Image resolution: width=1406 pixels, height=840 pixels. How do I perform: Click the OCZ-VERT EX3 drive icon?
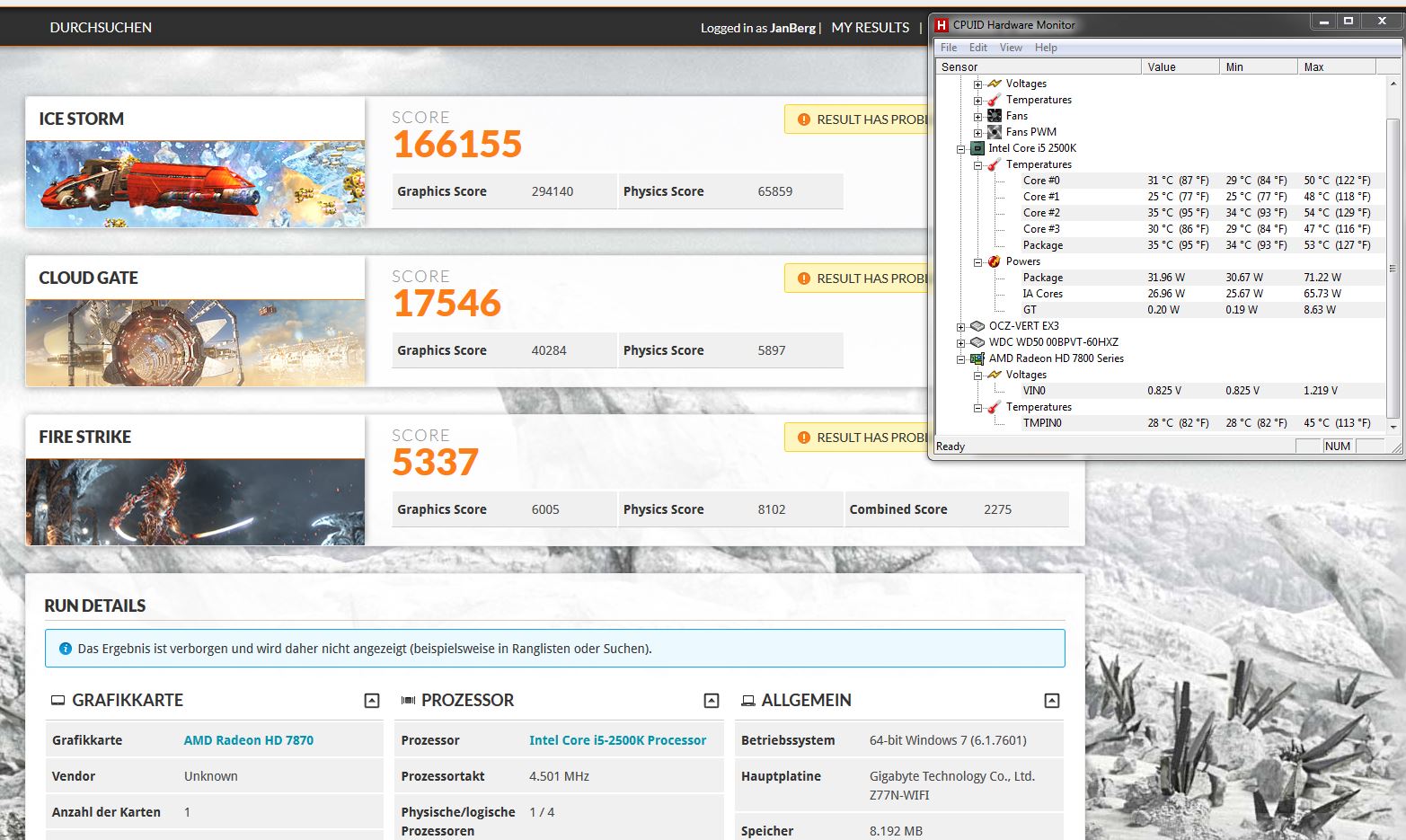tap(977, 326)
